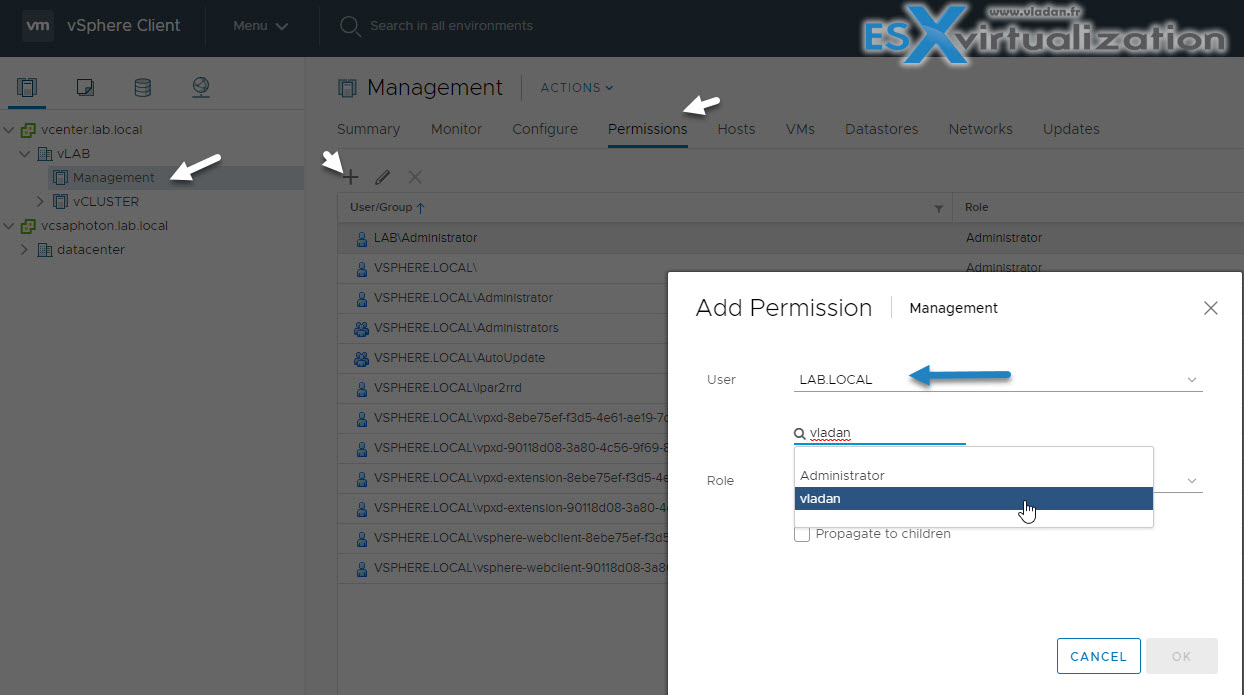This screenshot has width=1244, height=695.
Task: Expand the vCLUSTER node
Action: pos(41,202)
